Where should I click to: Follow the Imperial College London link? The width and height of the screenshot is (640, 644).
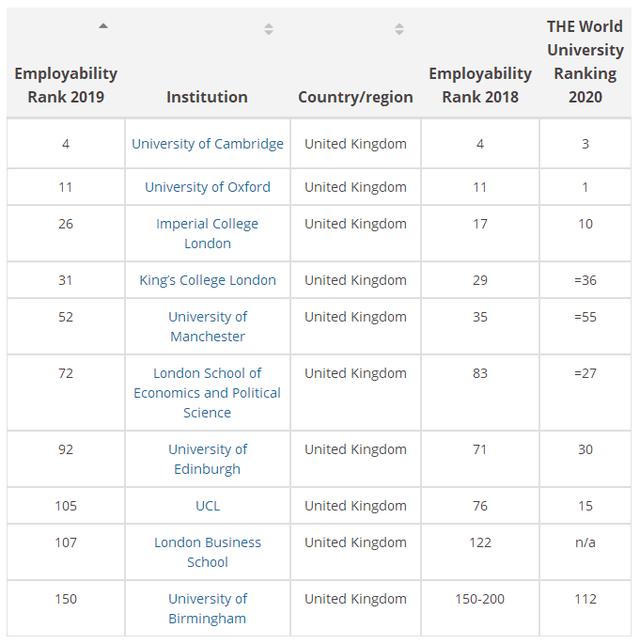[x=207, y=233]
